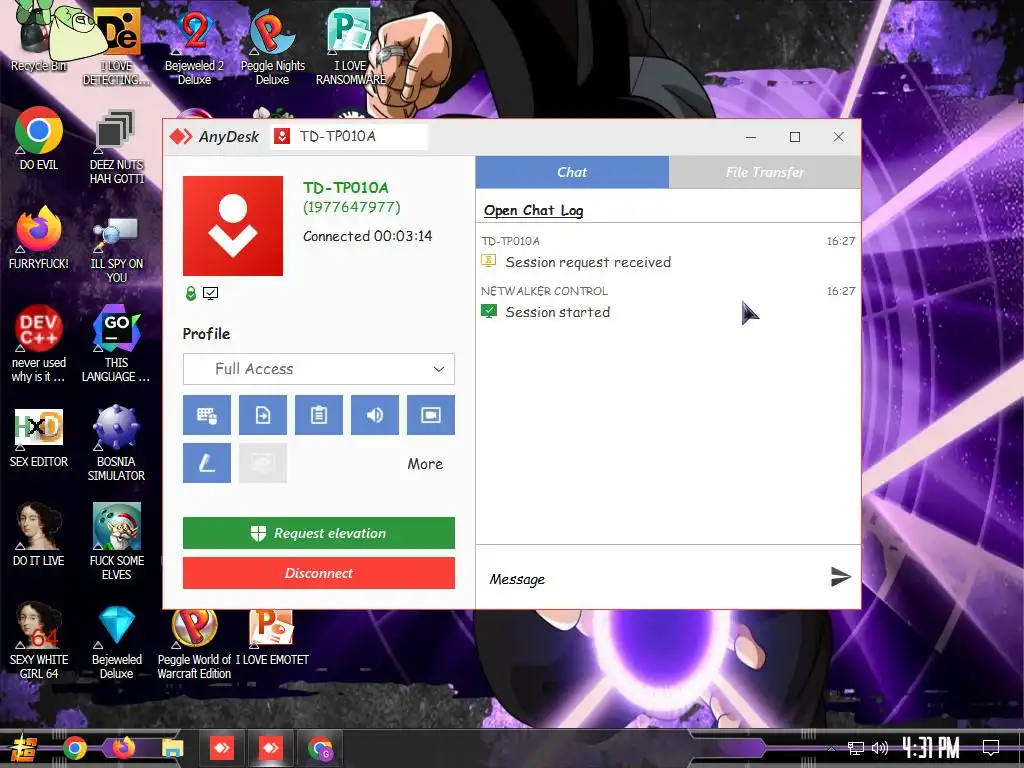This screenshot has width=1024, height=768.
Task: Select the DO IT LIVE portrait shortcut
Action: tap(39, 534)
